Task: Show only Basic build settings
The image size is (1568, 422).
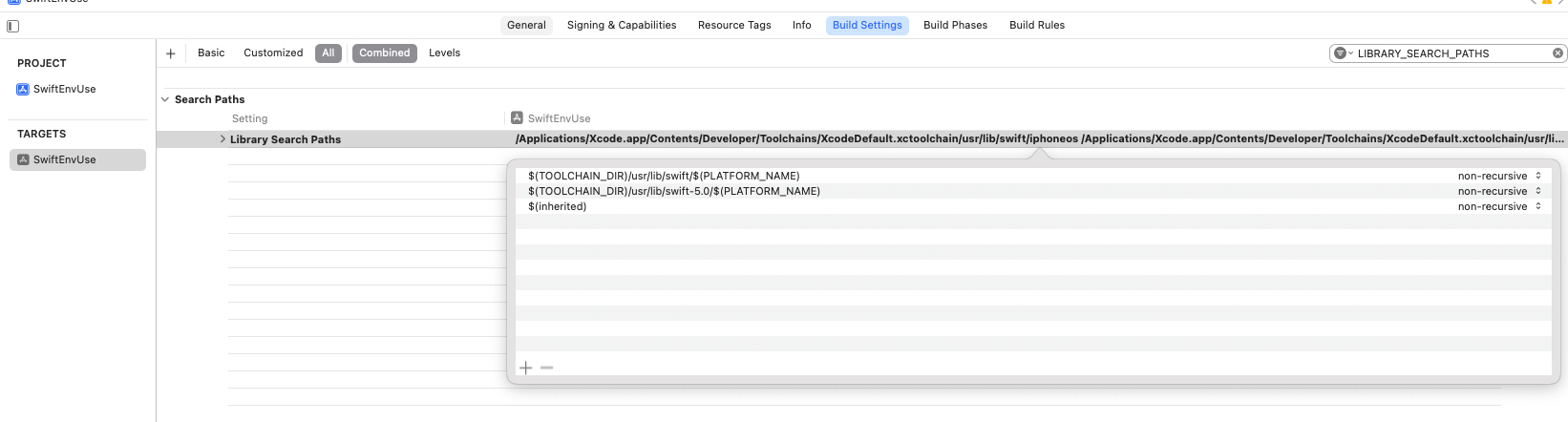Action: click(211, 53)
